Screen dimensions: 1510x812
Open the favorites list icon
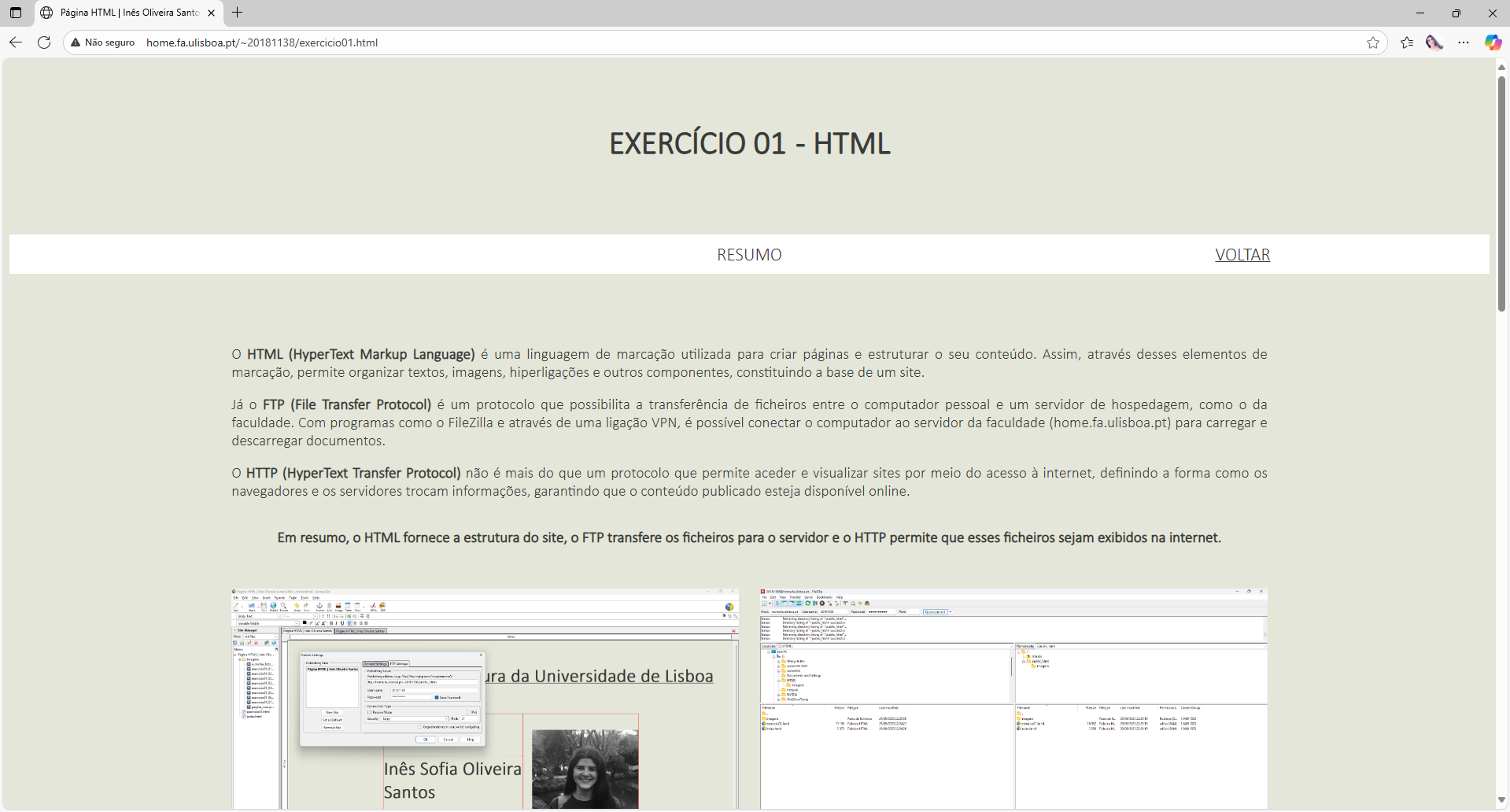[1407, 42]
